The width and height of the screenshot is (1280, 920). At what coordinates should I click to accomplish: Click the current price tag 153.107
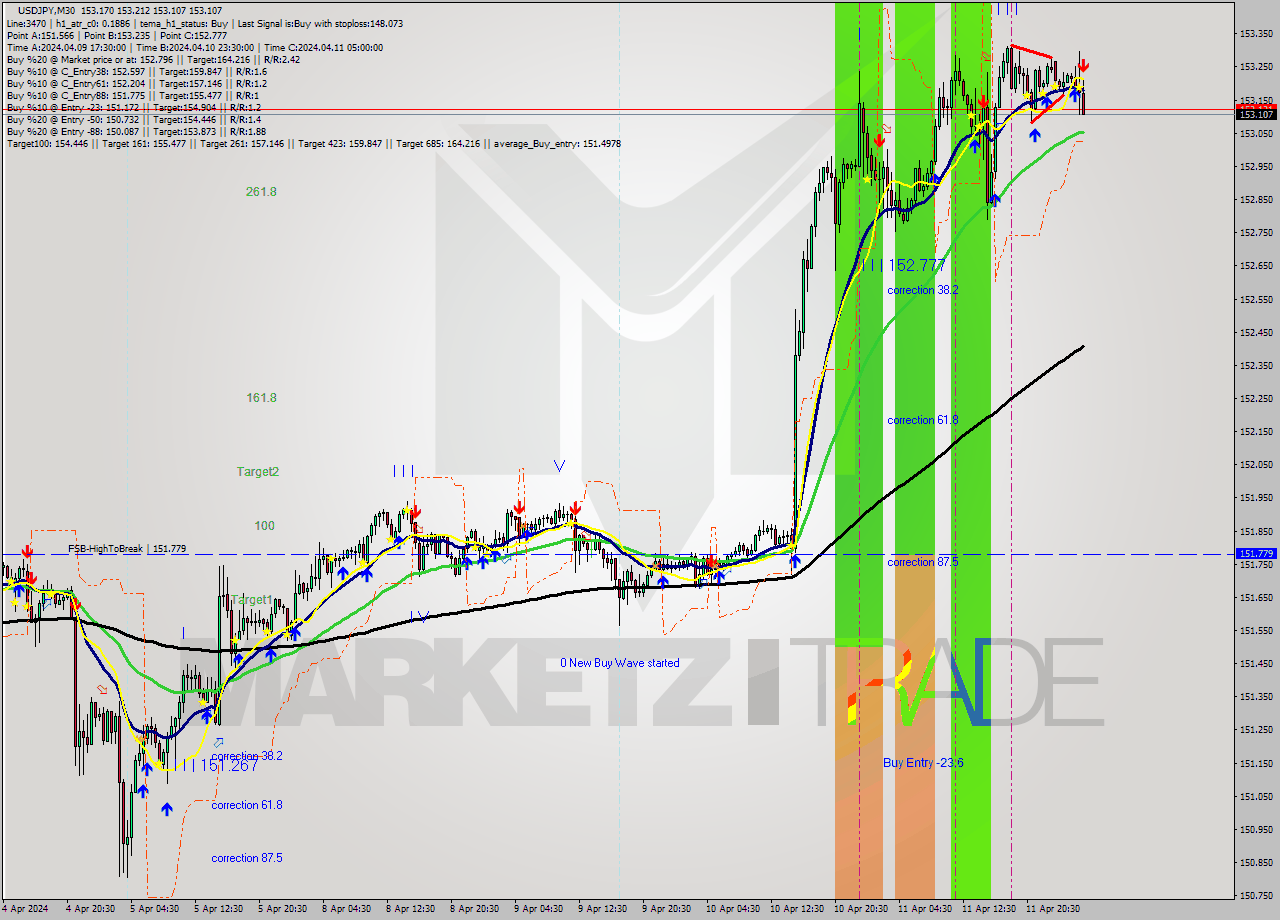(1256, 115)
